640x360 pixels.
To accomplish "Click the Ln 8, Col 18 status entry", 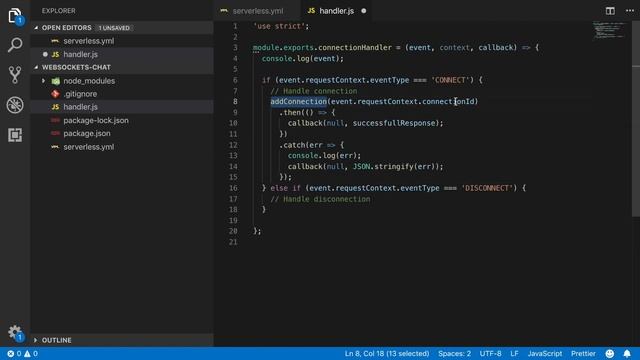I will point(387,353).
